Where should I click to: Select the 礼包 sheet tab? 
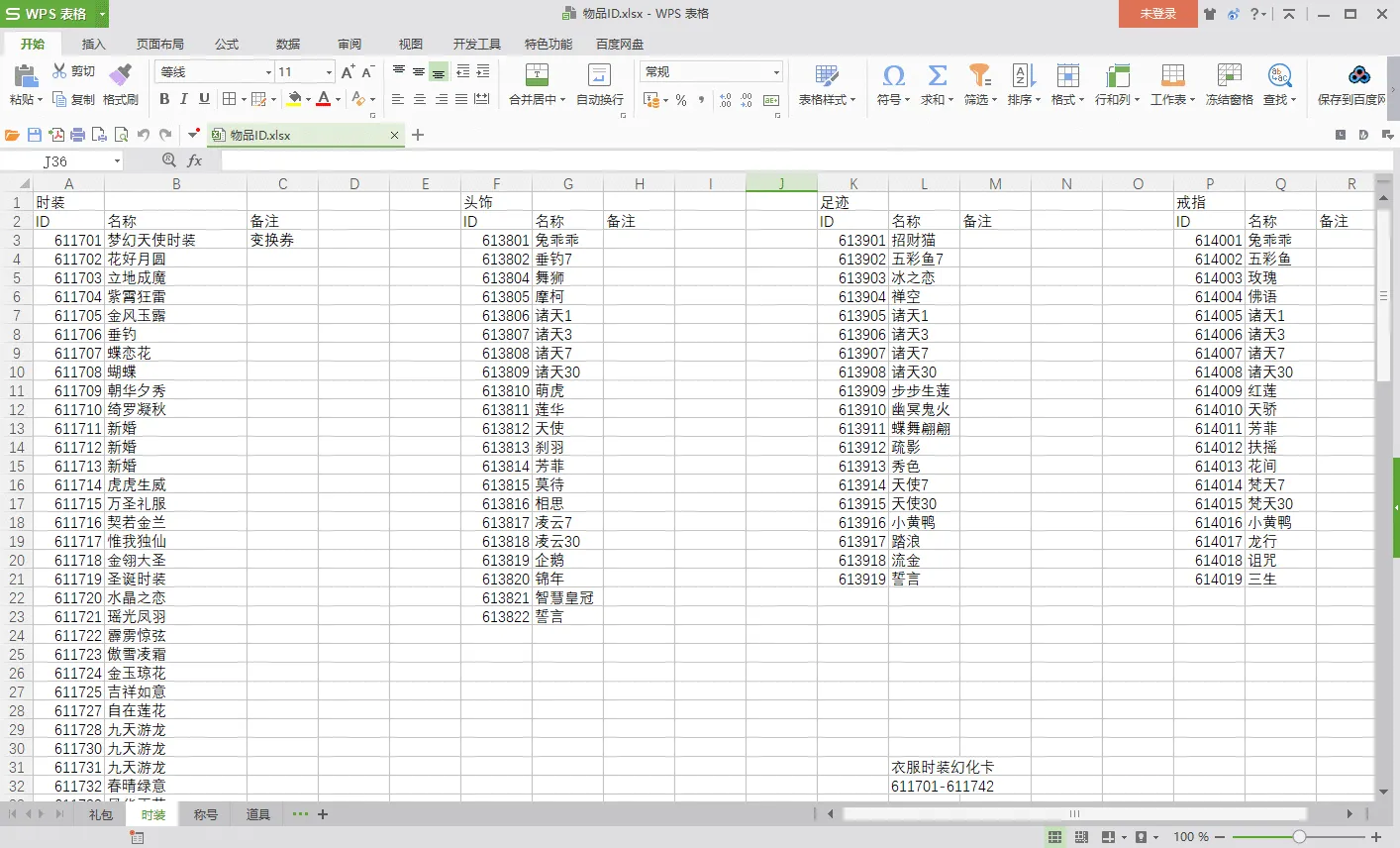100,814
